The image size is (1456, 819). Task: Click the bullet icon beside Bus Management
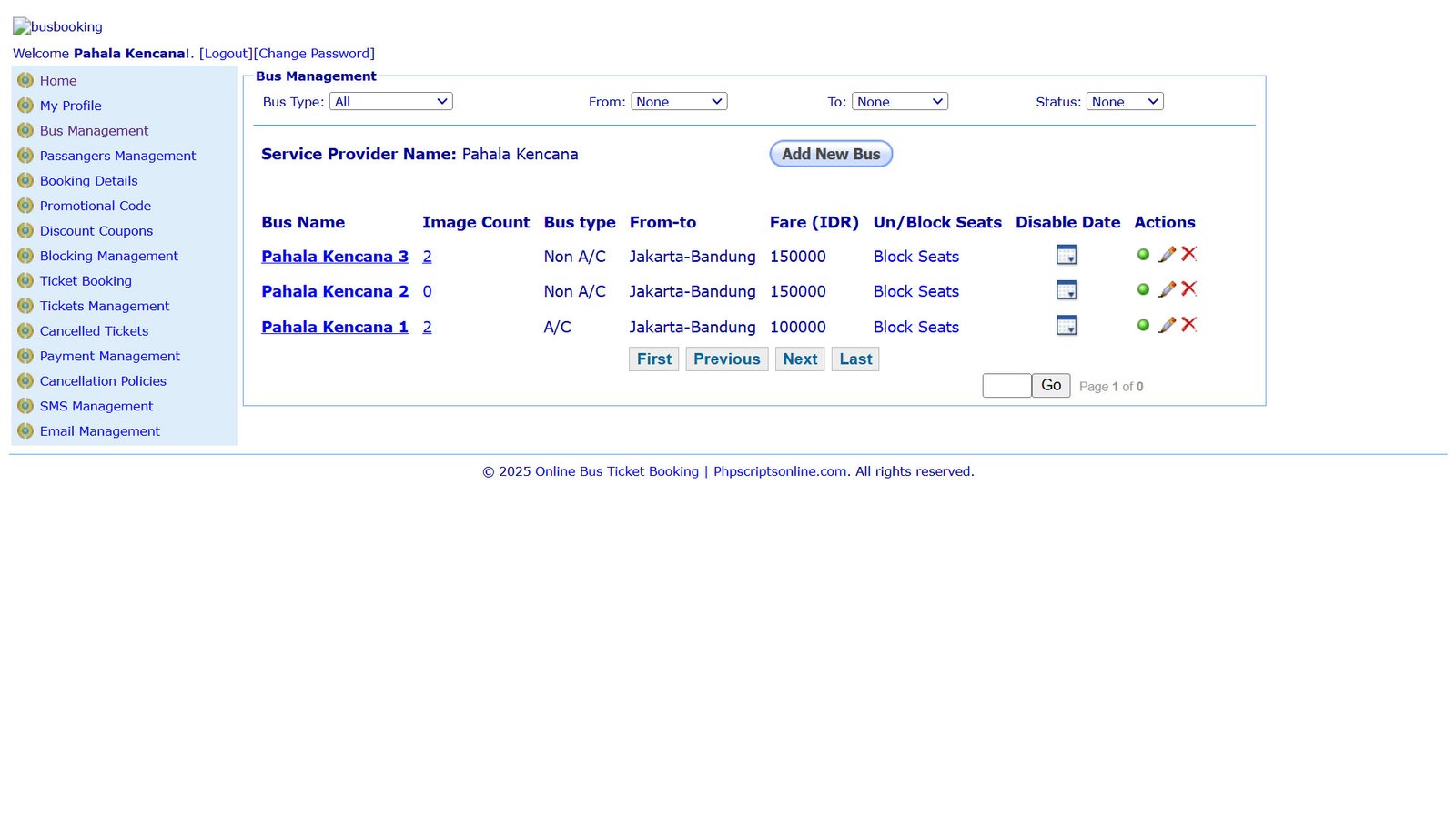pyautogui.click(x=25, y=130)
